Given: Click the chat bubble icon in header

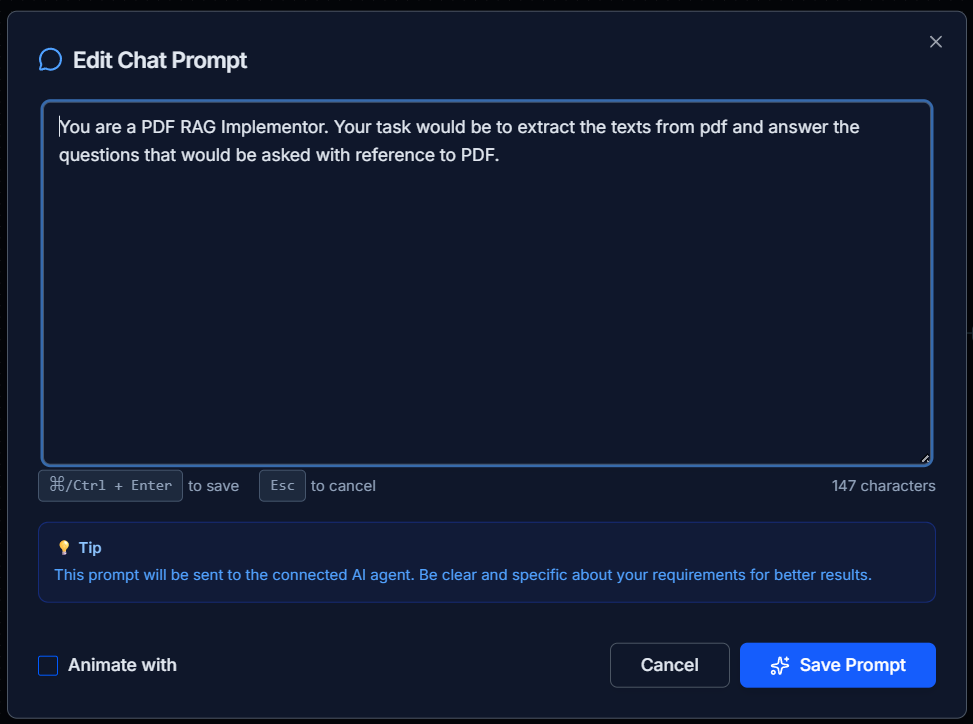Looking at the screenshot, I should (x=50, y=60).
